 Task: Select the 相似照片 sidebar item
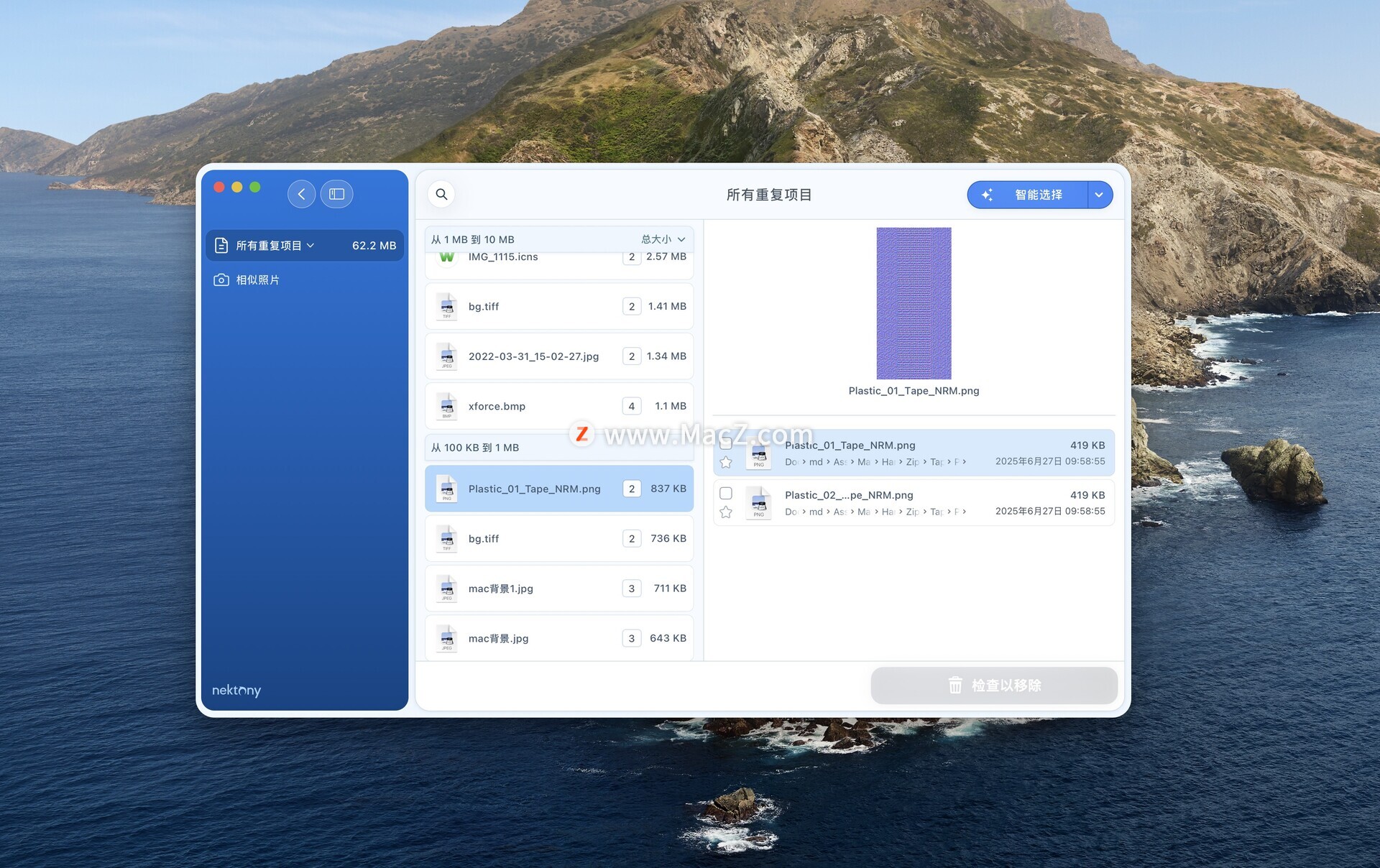(257, 280)
